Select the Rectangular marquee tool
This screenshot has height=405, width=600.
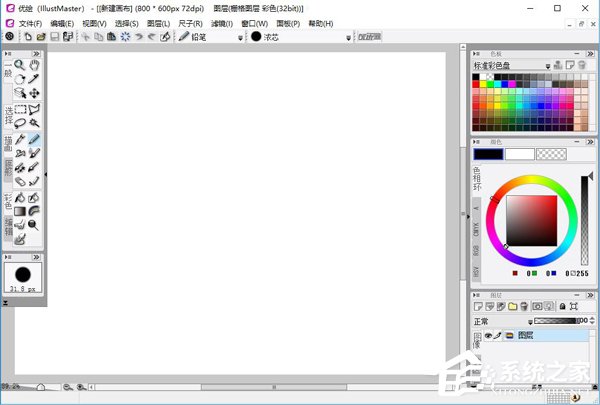20,109
